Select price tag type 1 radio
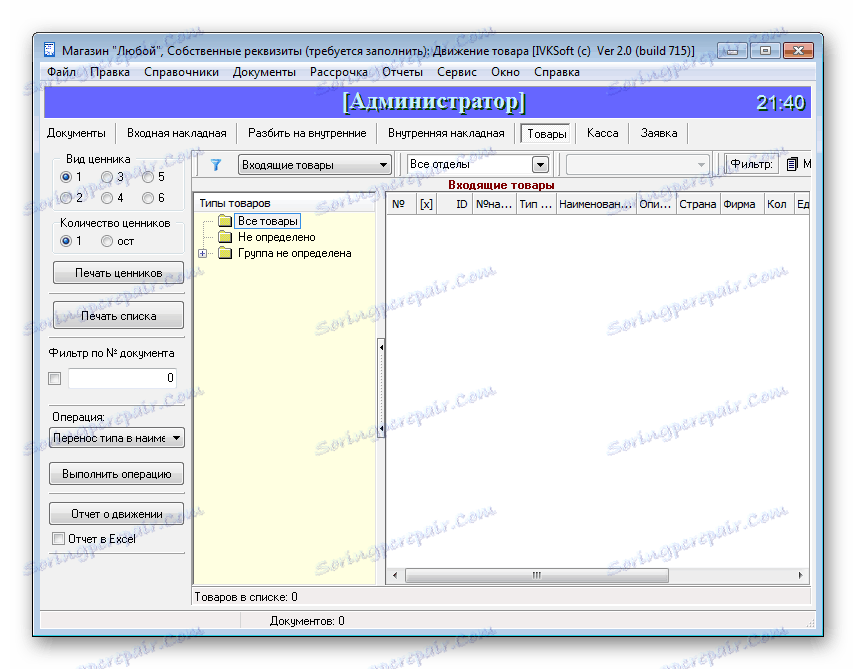The width and height of the screenshot is (856, 669). pos(66,177)
